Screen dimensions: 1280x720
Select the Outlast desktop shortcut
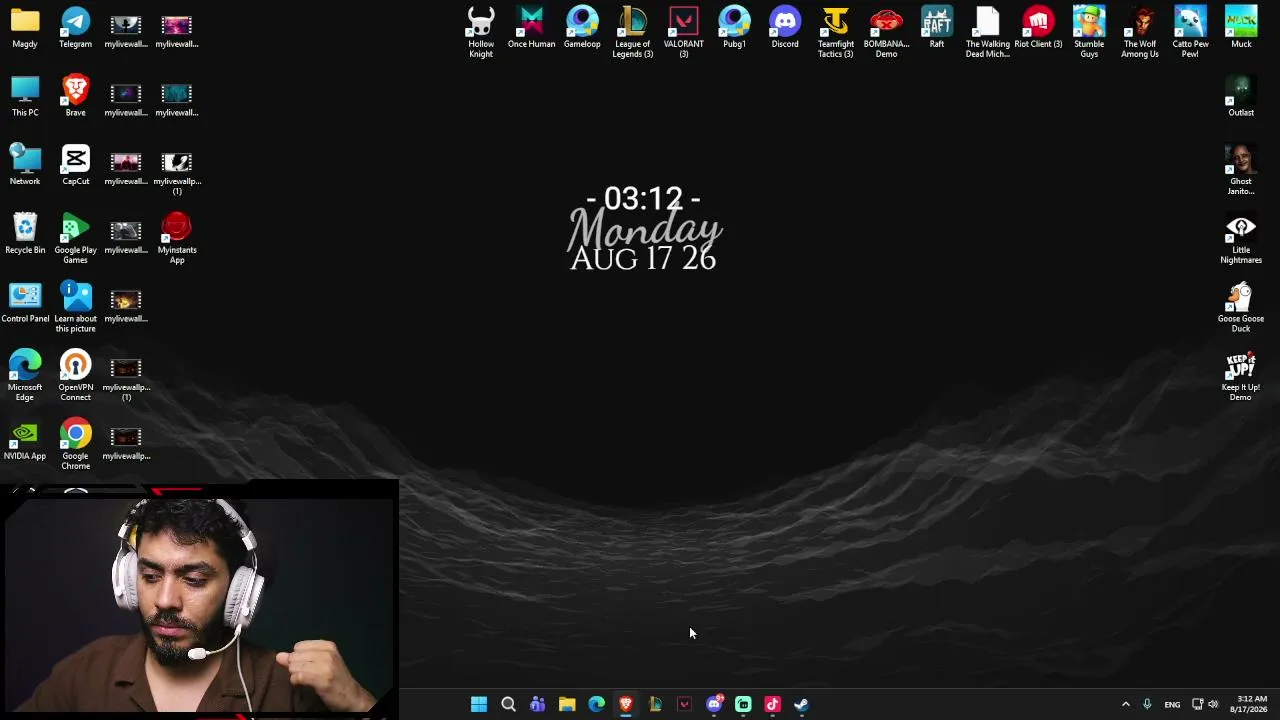[1241, 97]
